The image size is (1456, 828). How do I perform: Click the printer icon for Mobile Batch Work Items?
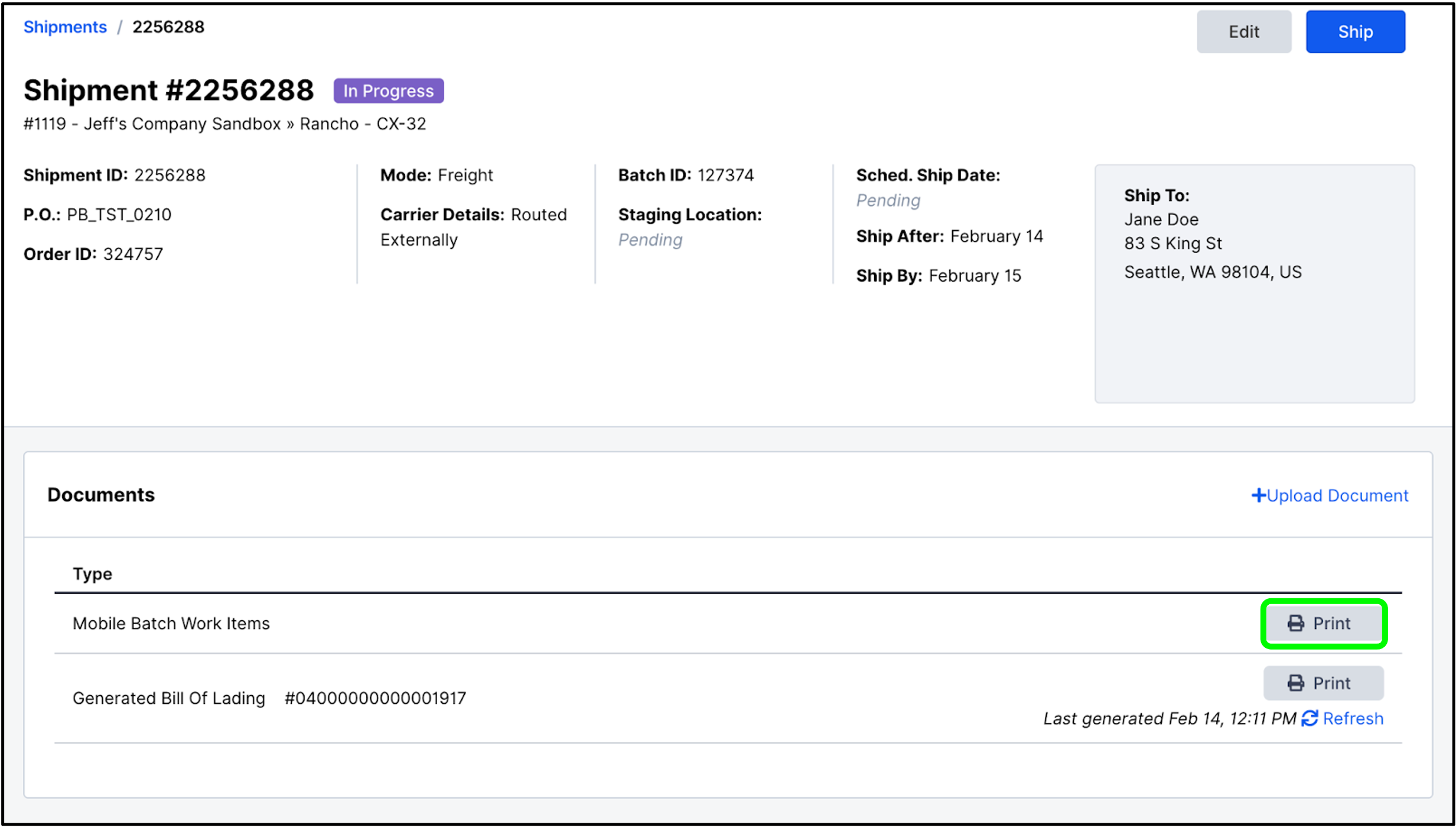tap(1295, 622)
